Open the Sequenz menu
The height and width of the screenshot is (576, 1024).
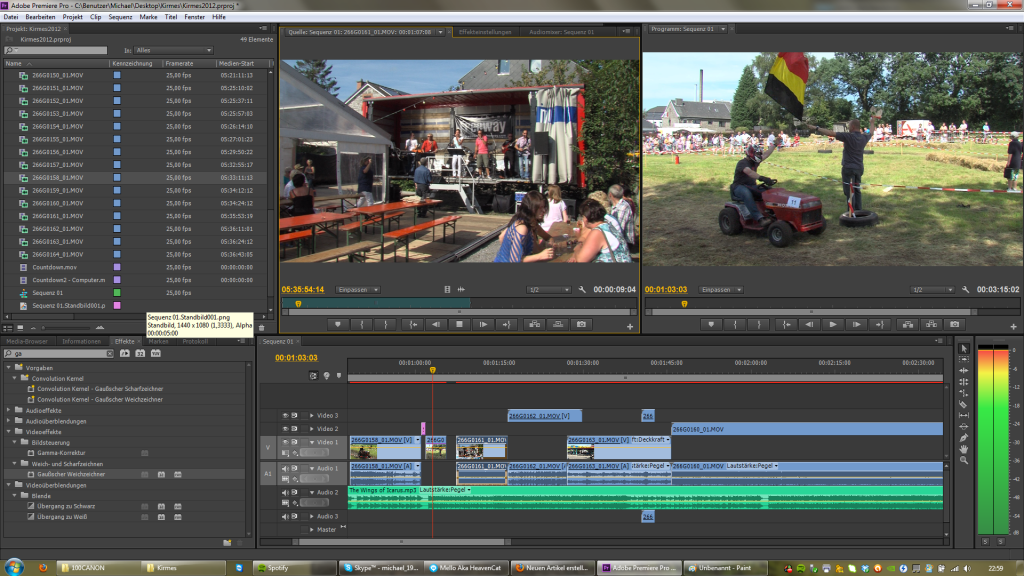120,17
